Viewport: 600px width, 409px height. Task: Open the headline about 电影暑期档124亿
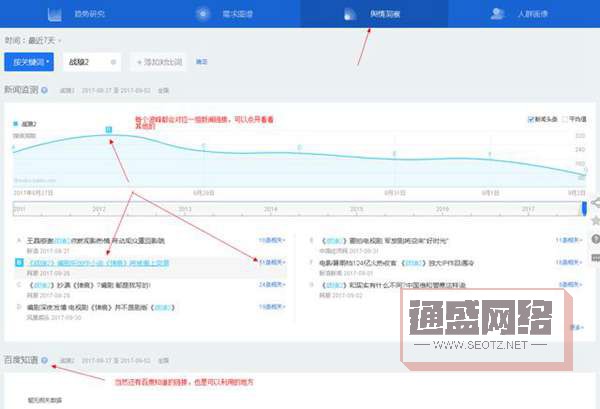point(397,263)
